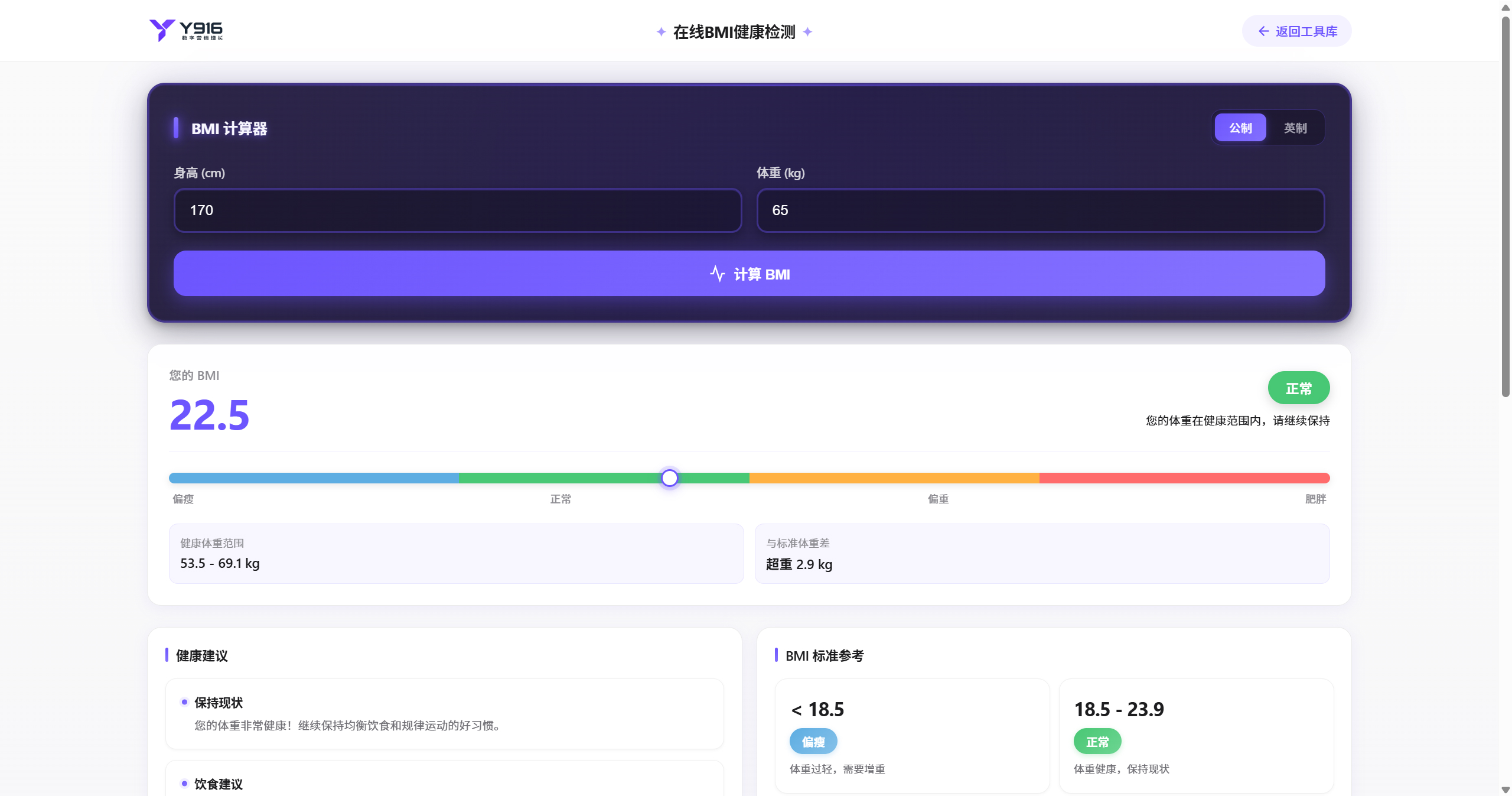Image resolution: width=1512 pixels, height=796 pixels.
Task: Click the orange 偏重 segment of the BMI bar
Action: (894, 478)
